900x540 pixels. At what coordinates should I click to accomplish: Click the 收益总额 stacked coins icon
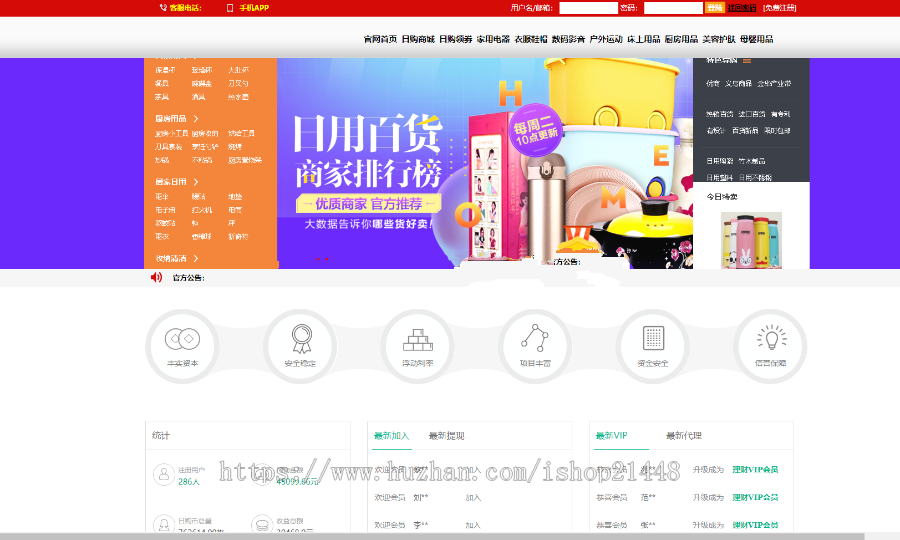point(262,523)
